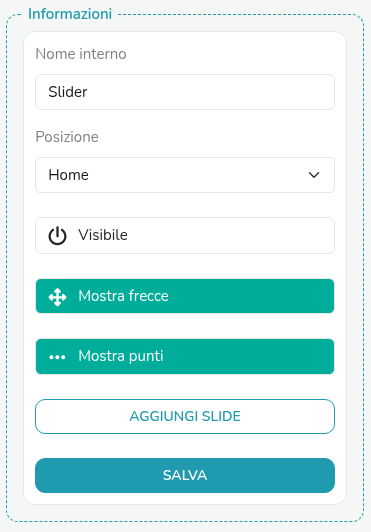Disable the Mostra frecce toggle
The height and width of the screenshot is (532, 371).
(x=185, y=296)
